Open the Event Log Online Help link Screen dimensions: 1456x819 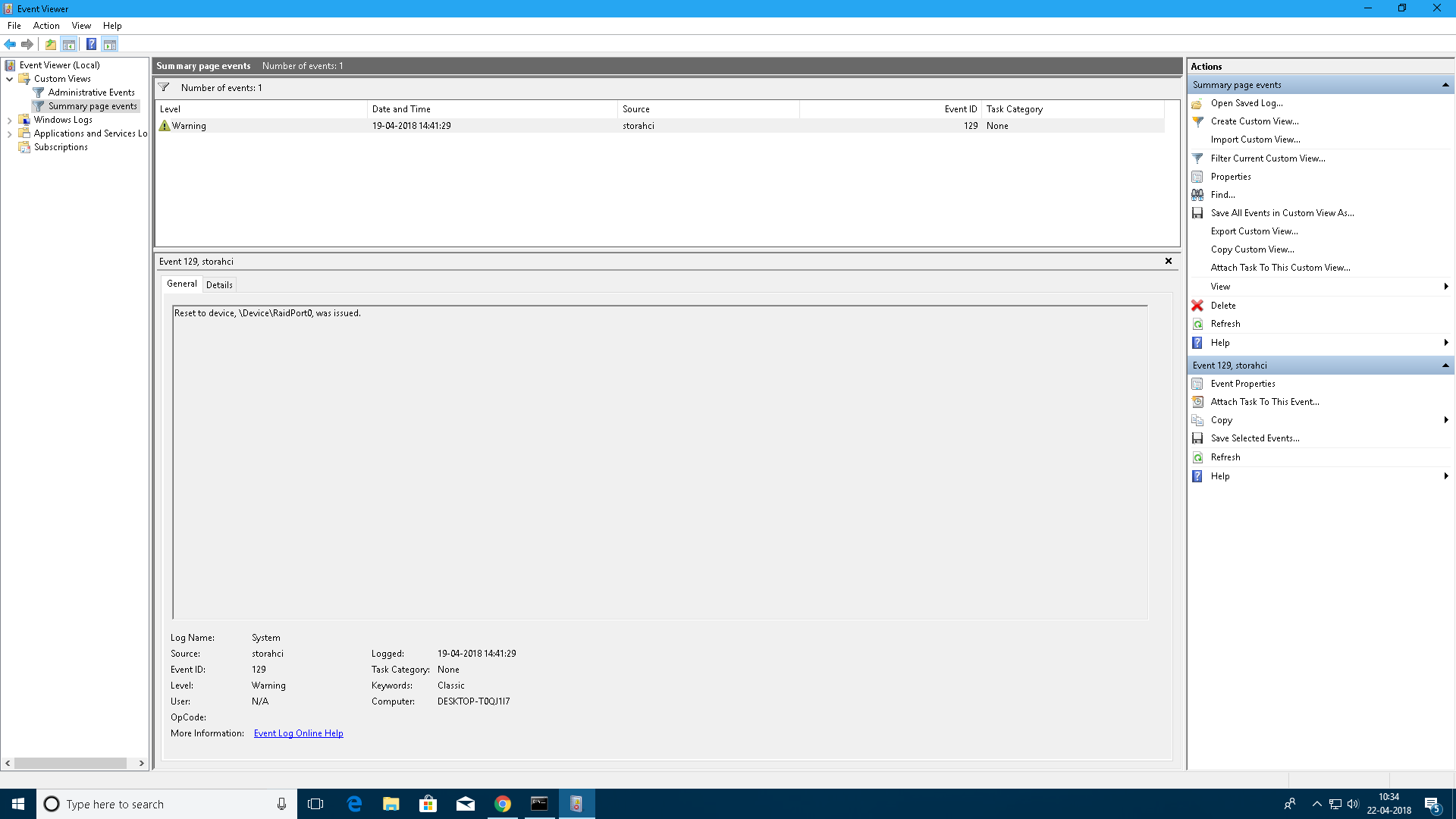(x=298, y=733)
